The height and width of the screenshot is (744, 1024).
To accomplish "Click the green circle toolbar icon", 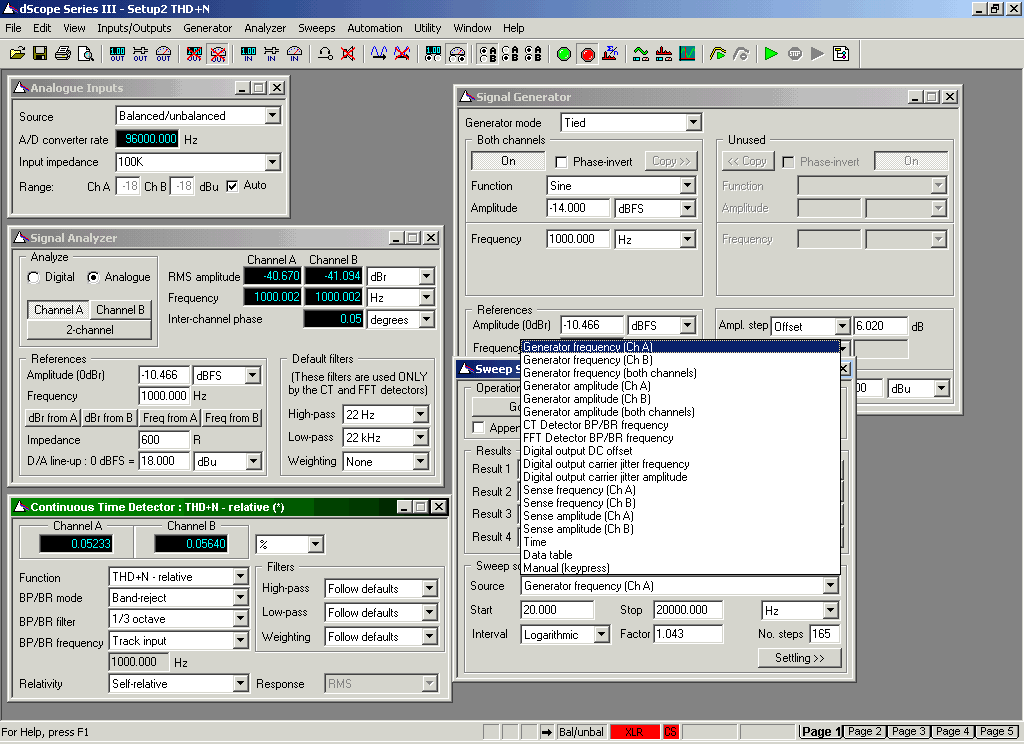I will 564,54.
